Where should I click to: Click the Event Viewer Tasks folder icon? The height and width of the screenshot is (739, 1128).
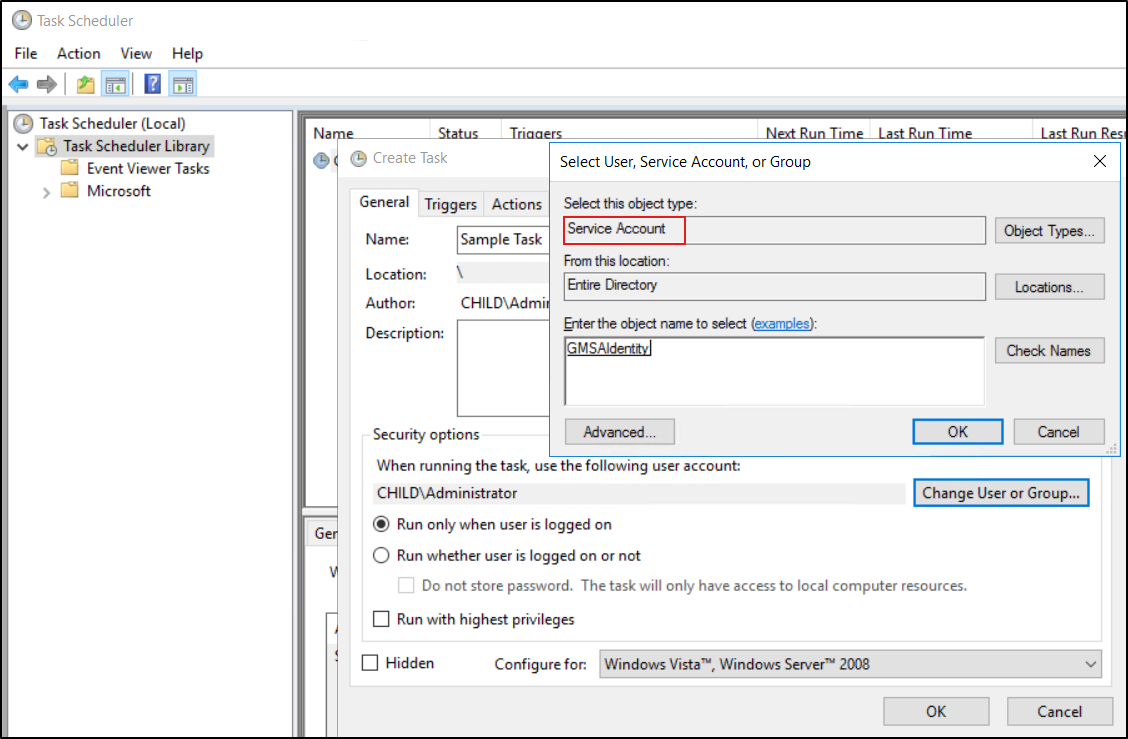click(x=70, y=168)
